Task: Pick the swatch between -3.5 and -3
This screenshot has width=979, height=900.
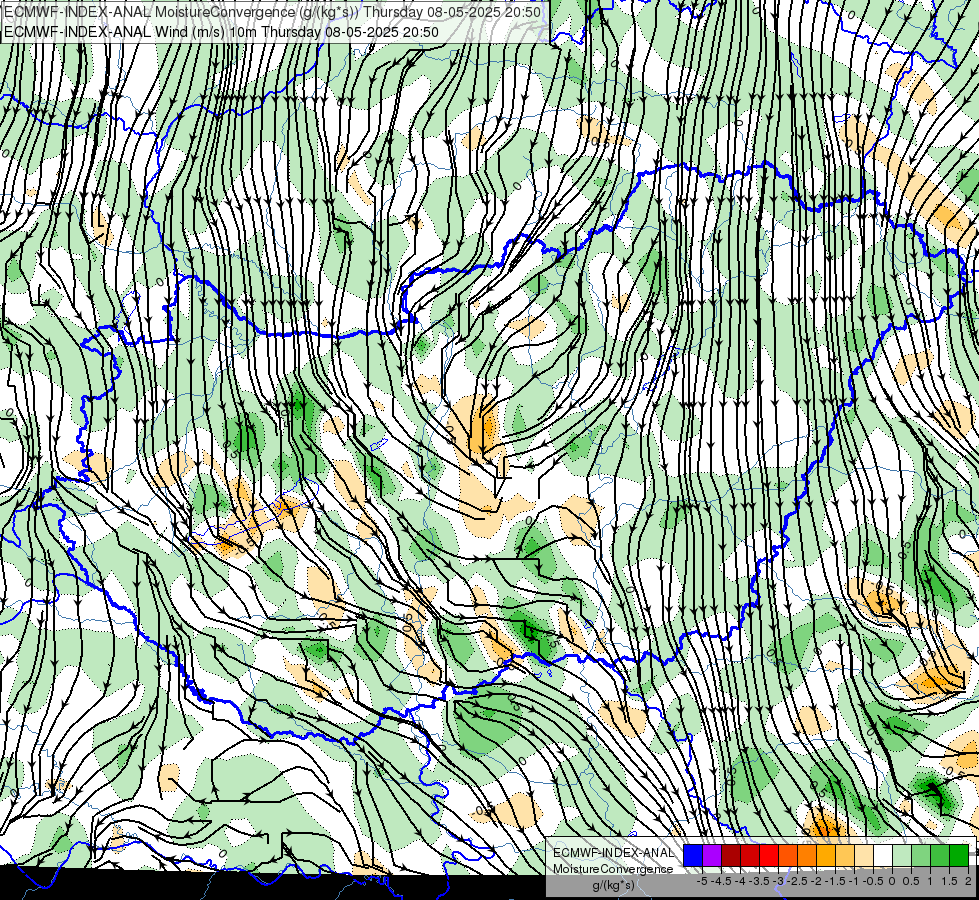Action: tap(769, 856)
